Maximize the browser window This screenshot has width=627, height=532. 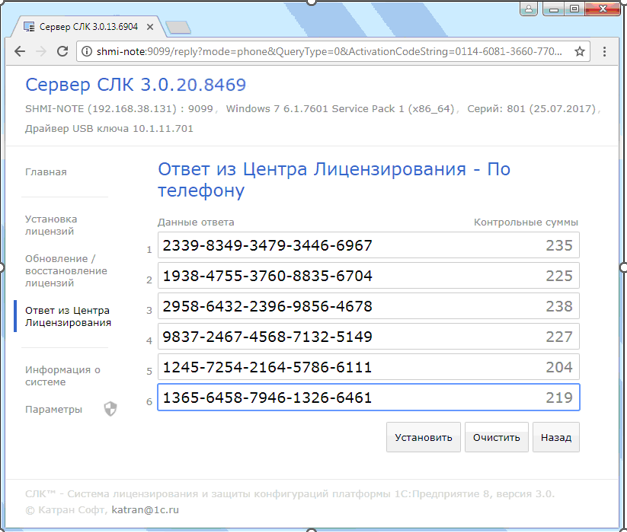coord(575,9)
